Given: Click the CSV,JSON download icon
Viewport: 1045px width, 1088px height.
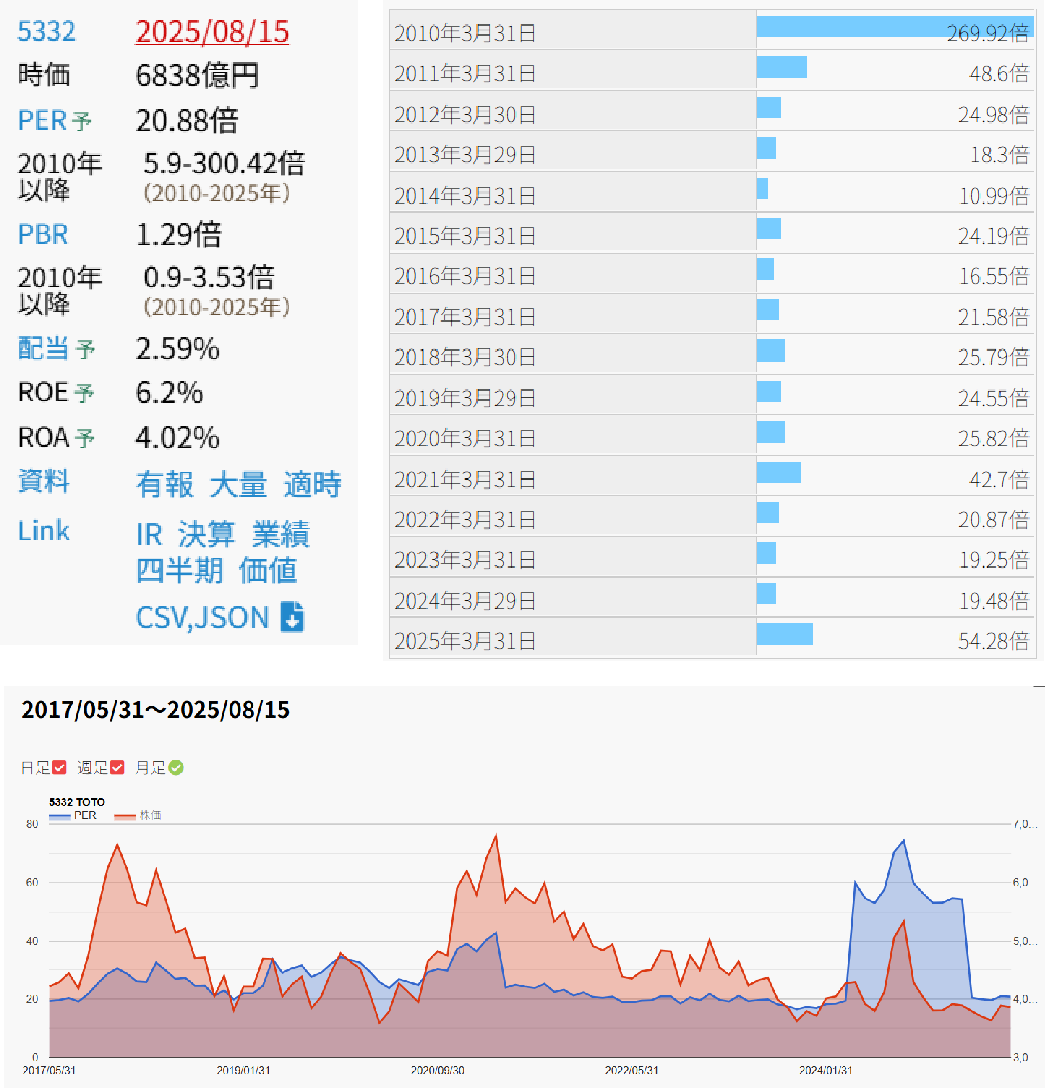Looking at the screenshot, I should (x=292, y=617).
